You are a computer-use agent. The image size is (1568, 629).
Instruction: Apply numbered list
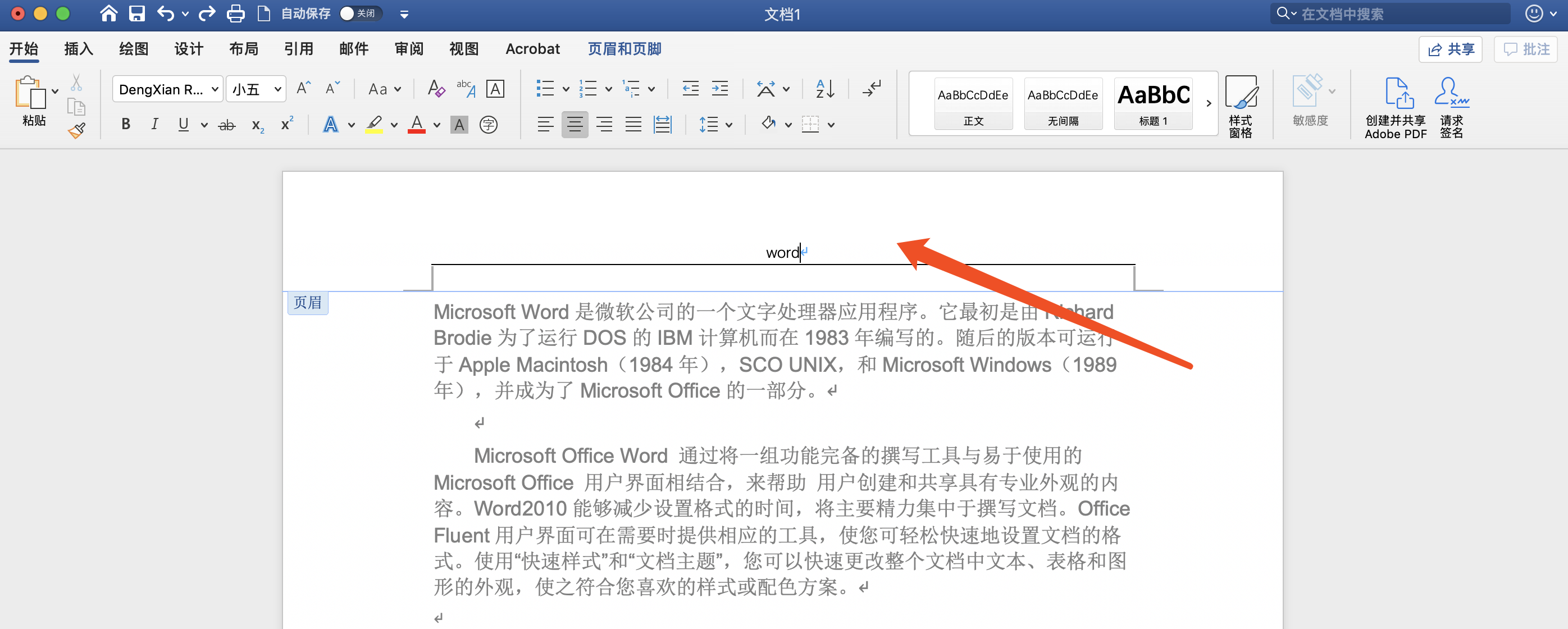587,89
